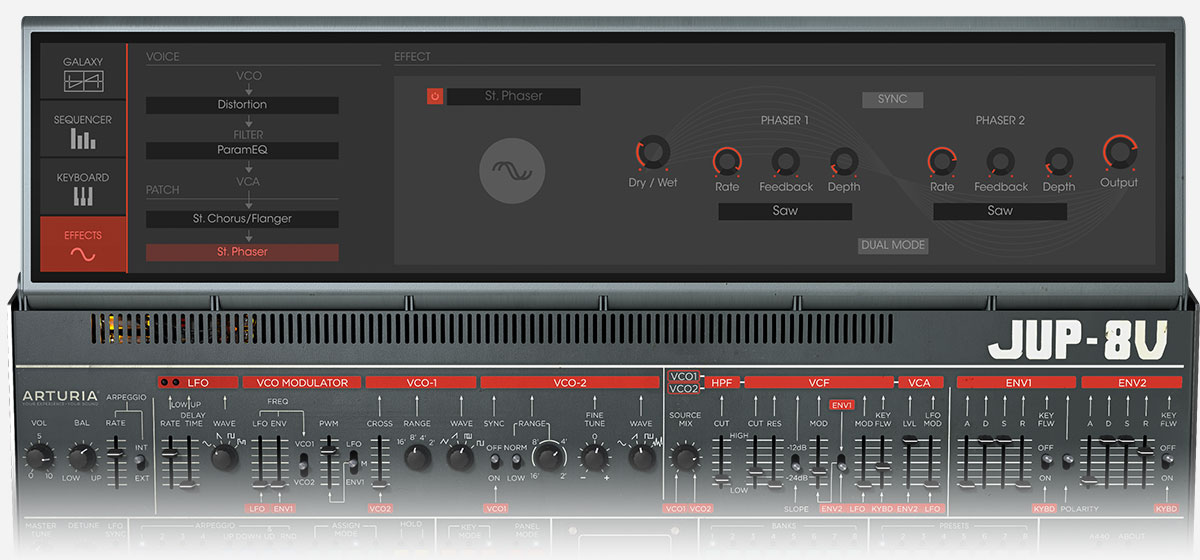Click the HPF section label
Viewport: 1200px width, 560px height.
click(x=722, y=382)
